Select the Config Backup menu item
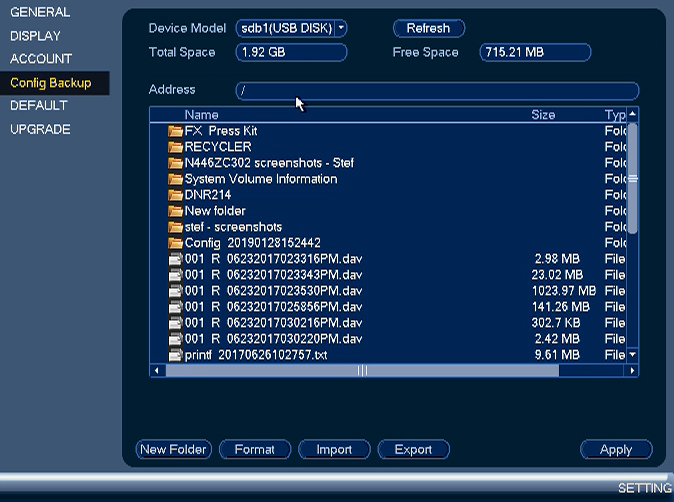 tap(55, 83)
